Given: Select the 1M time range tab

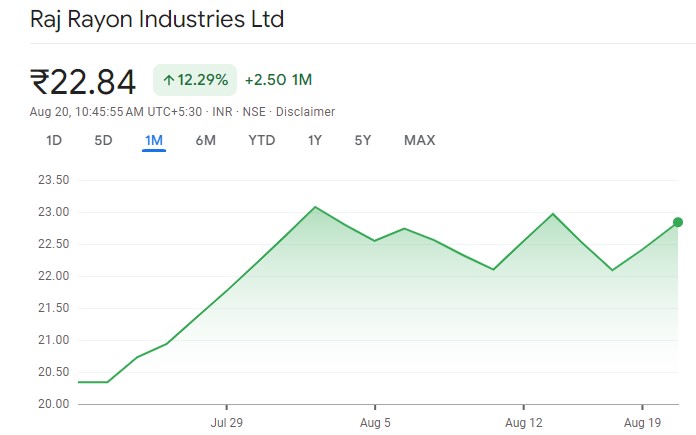Looking at the screenshot, I should coord(154,140).
